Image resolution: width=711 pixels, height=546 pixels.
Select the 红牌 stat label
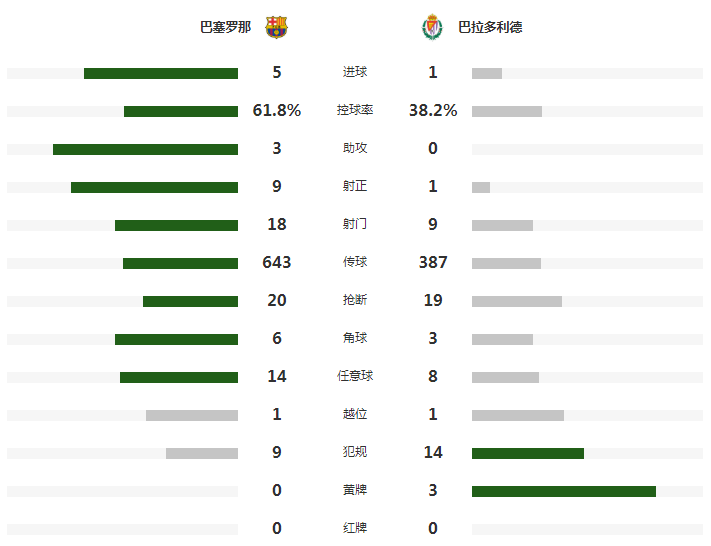click(355, 528)
